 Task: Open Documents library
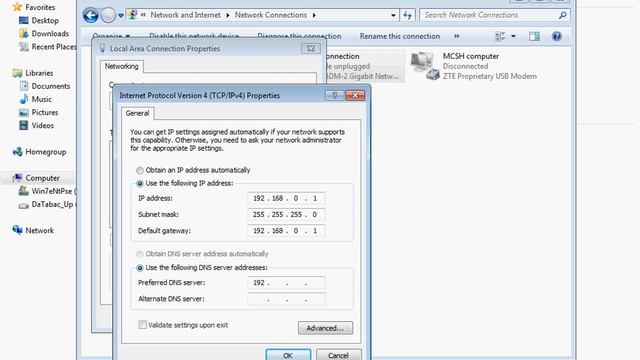point(51,86)
